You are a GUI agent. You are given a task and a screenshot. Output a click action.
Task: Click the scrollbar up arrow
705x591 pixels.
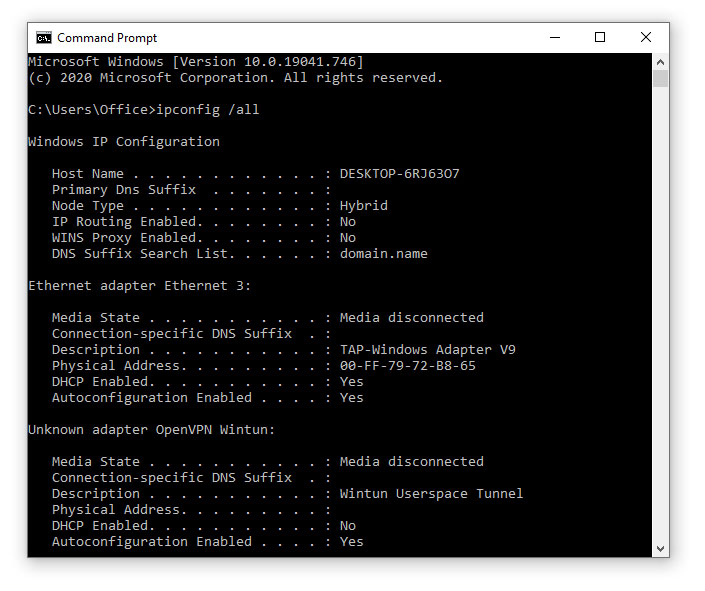pyautogui.click(x=660, y=61)
